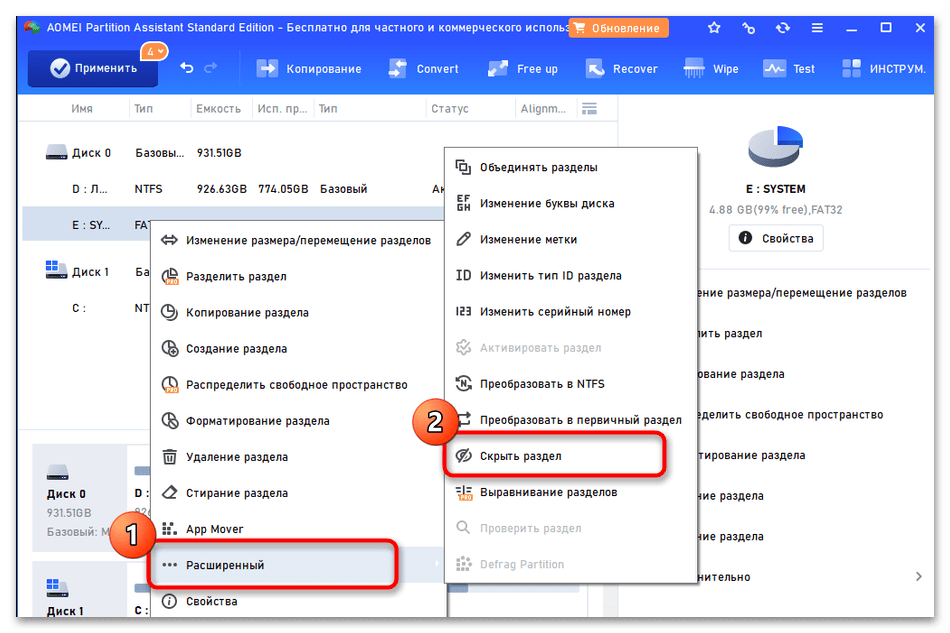The height and width of the screenshot is (633, 950).
Task: Open the Free up tool
Action: click(522, 69)
